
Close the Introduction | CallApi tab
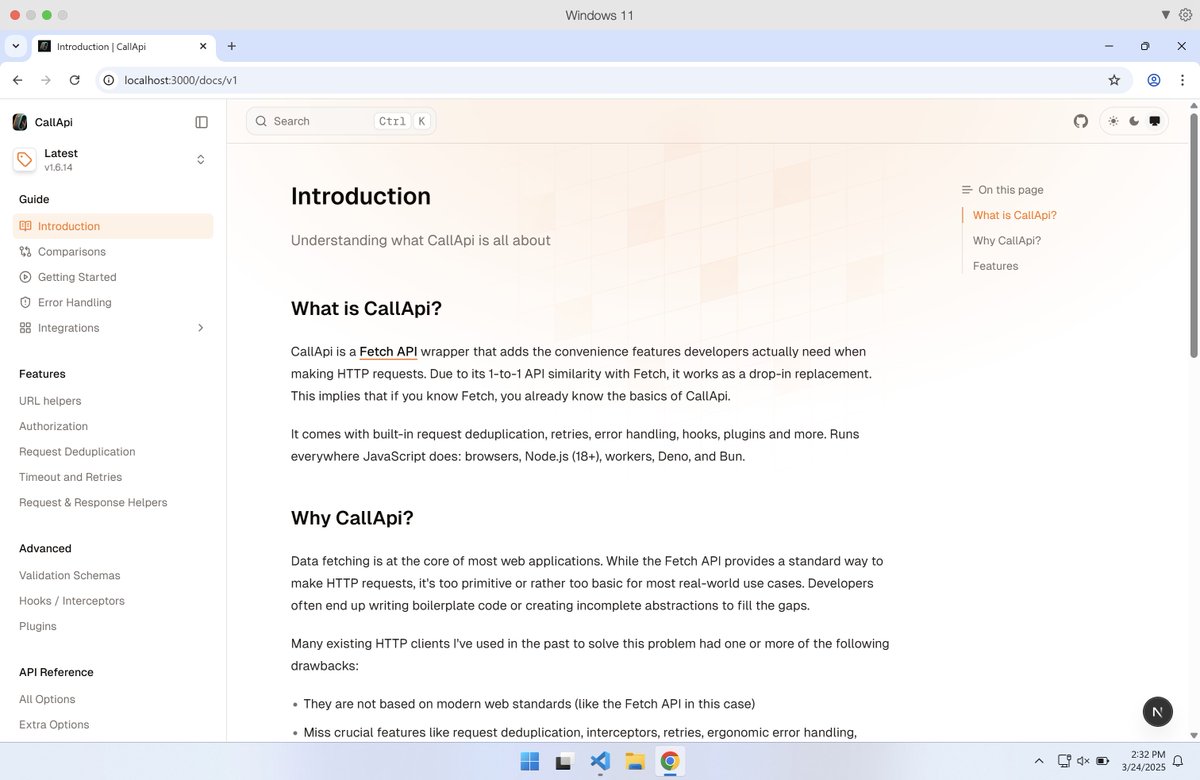pos(204,46)
